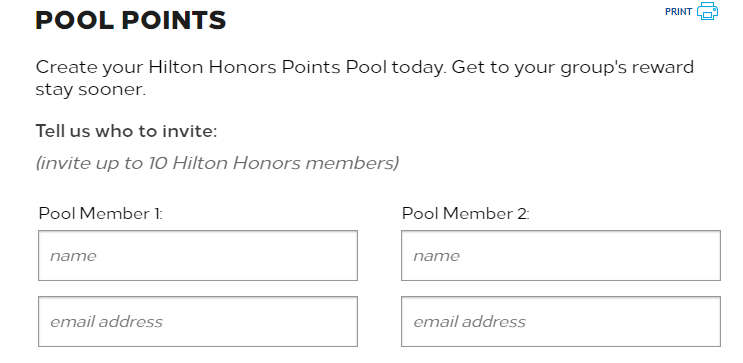Select the 'name' placeholder under Pool Member 1
Screen dimensions: 743x363
[x=73, y=256]
